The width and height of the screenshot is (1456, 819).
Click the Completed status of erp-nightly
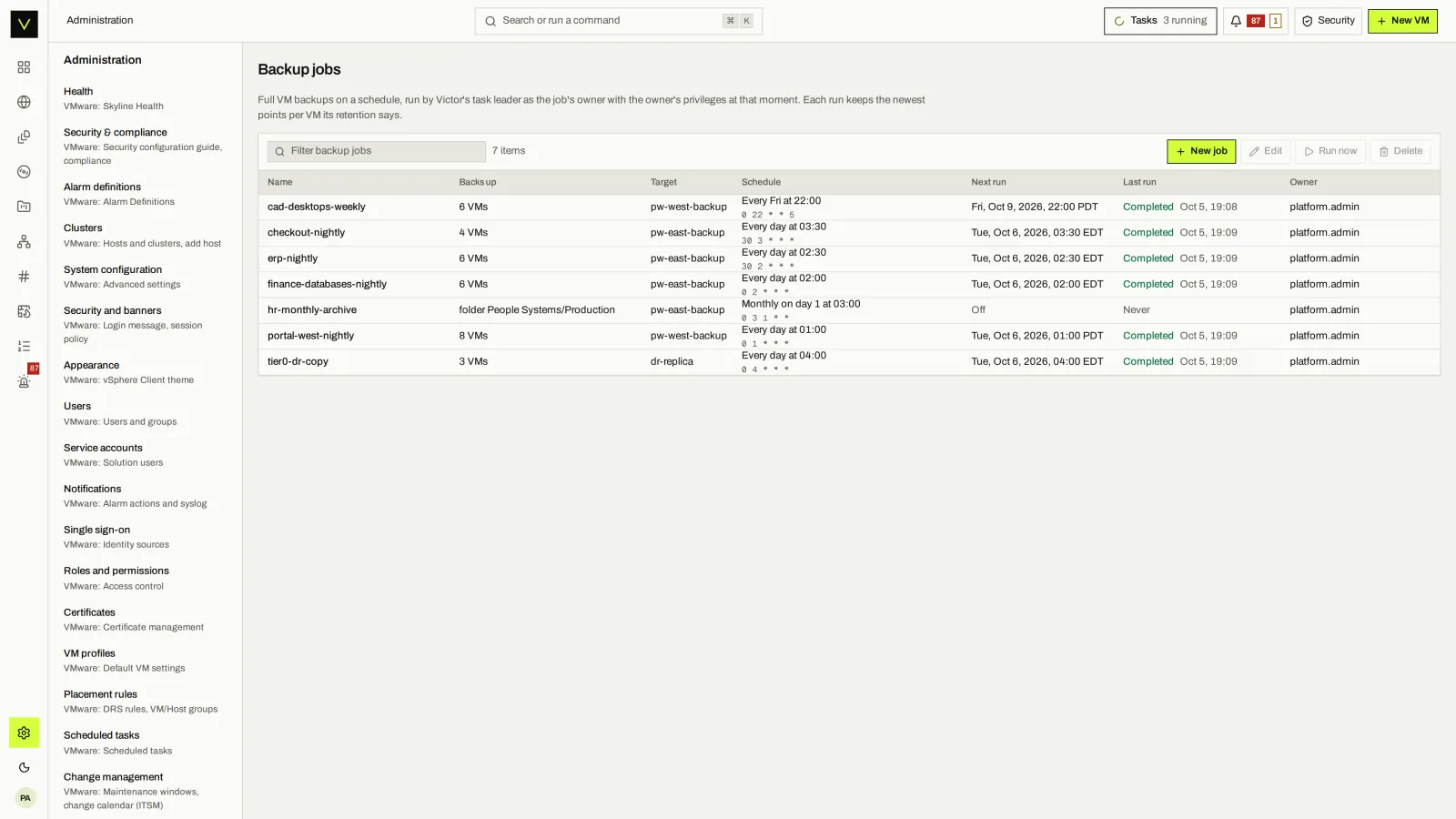pos(1148,258)
